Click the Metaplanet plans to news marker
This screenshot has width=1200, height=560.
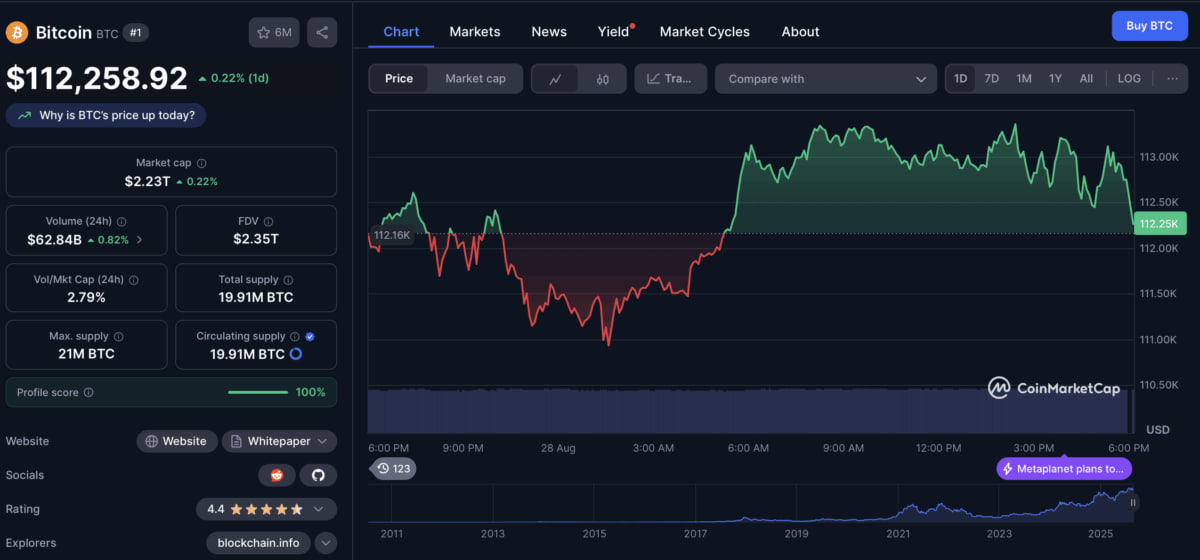(x=1064, y=468)
